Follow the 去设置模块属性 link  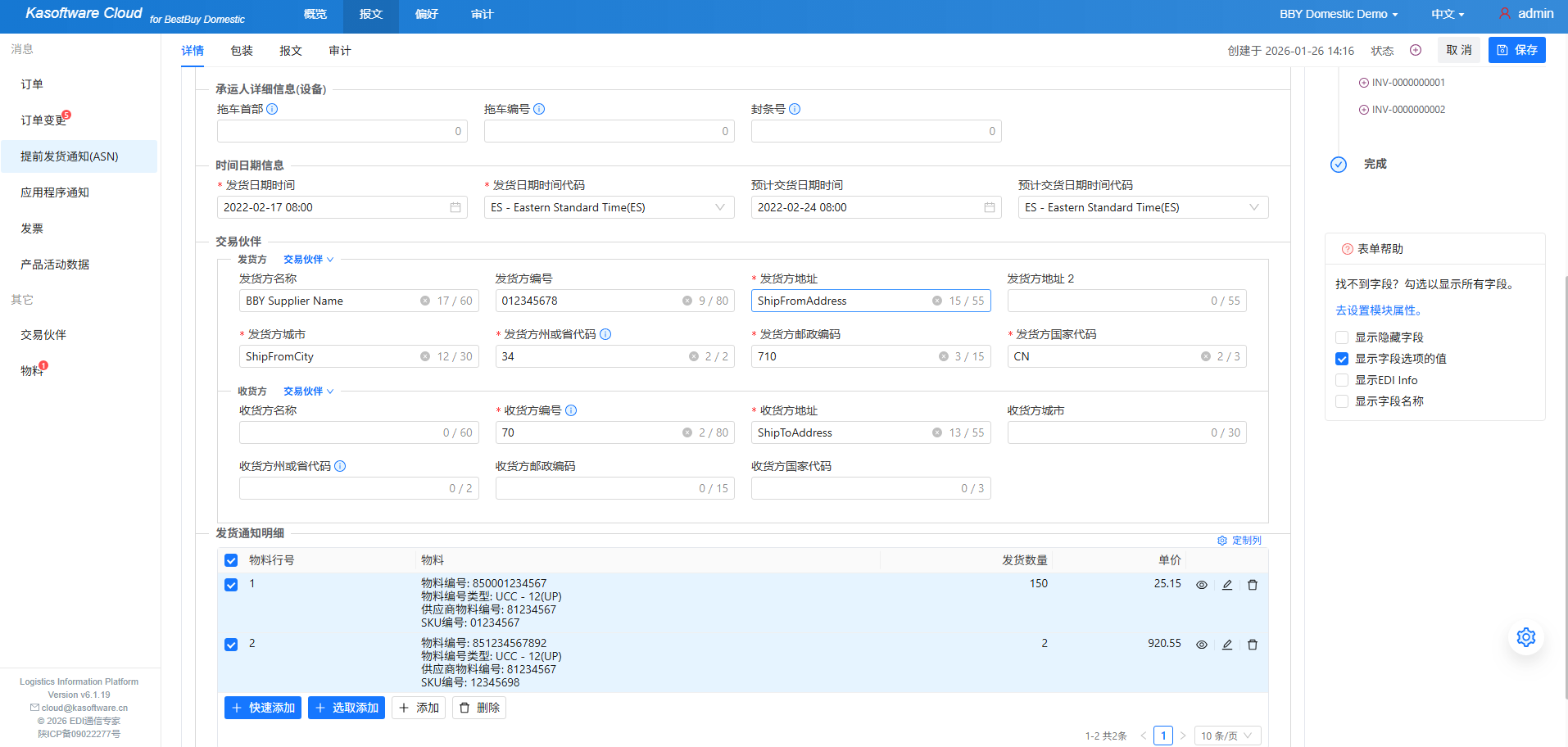[x=1380, y=310]
